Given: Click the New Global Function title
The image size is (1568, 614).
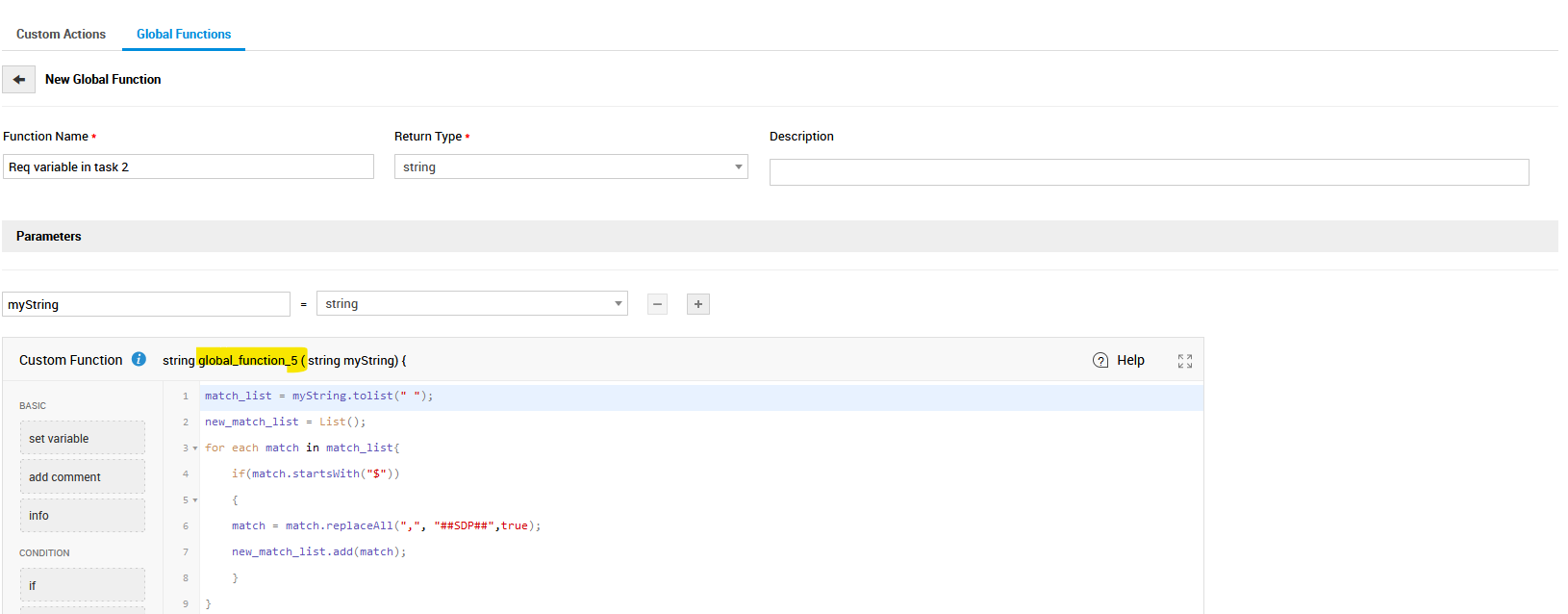Looking at the screenshot, I should (x=103, y=79).
